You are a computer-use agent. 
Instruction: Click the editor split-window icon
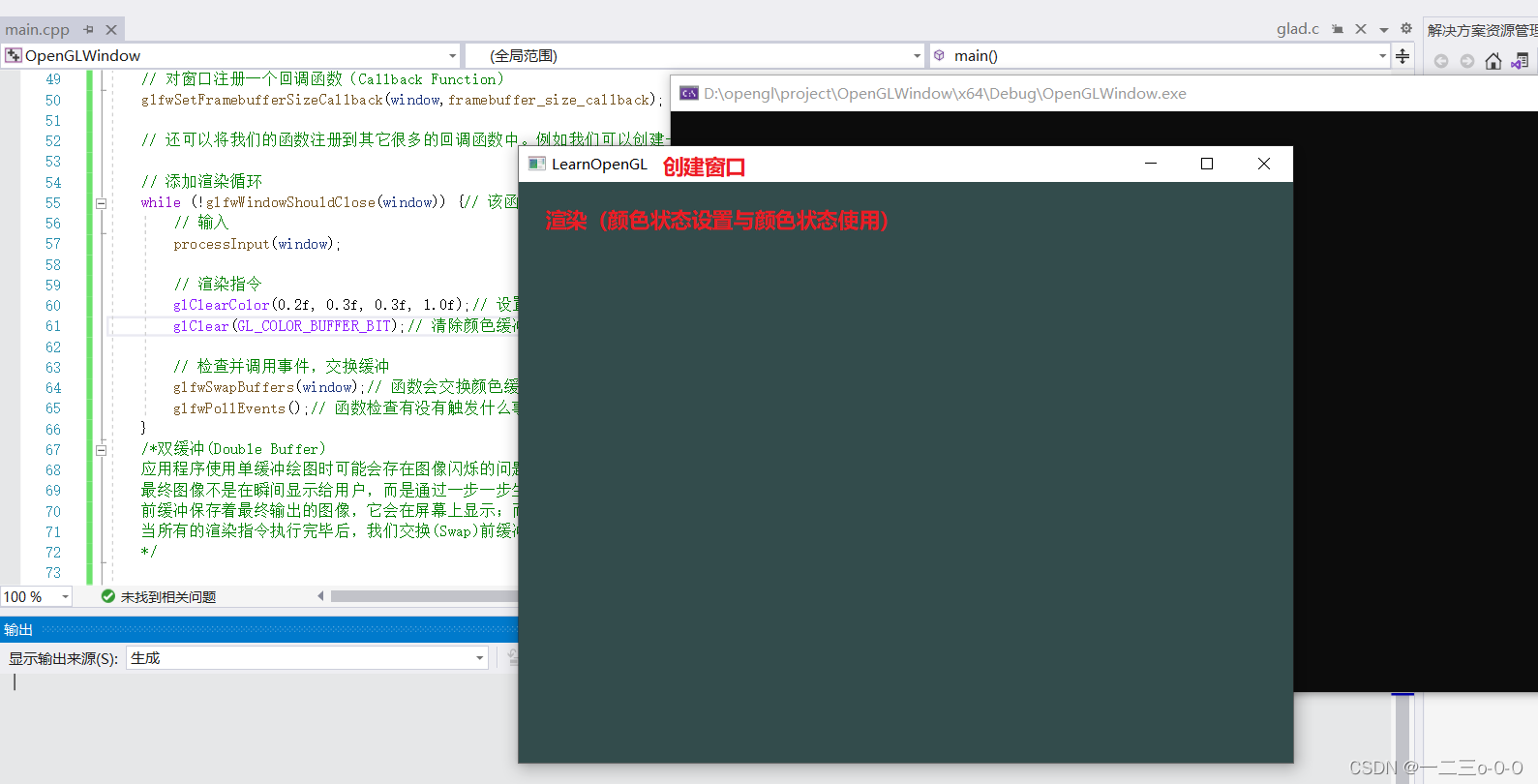tap(1402, 56)
